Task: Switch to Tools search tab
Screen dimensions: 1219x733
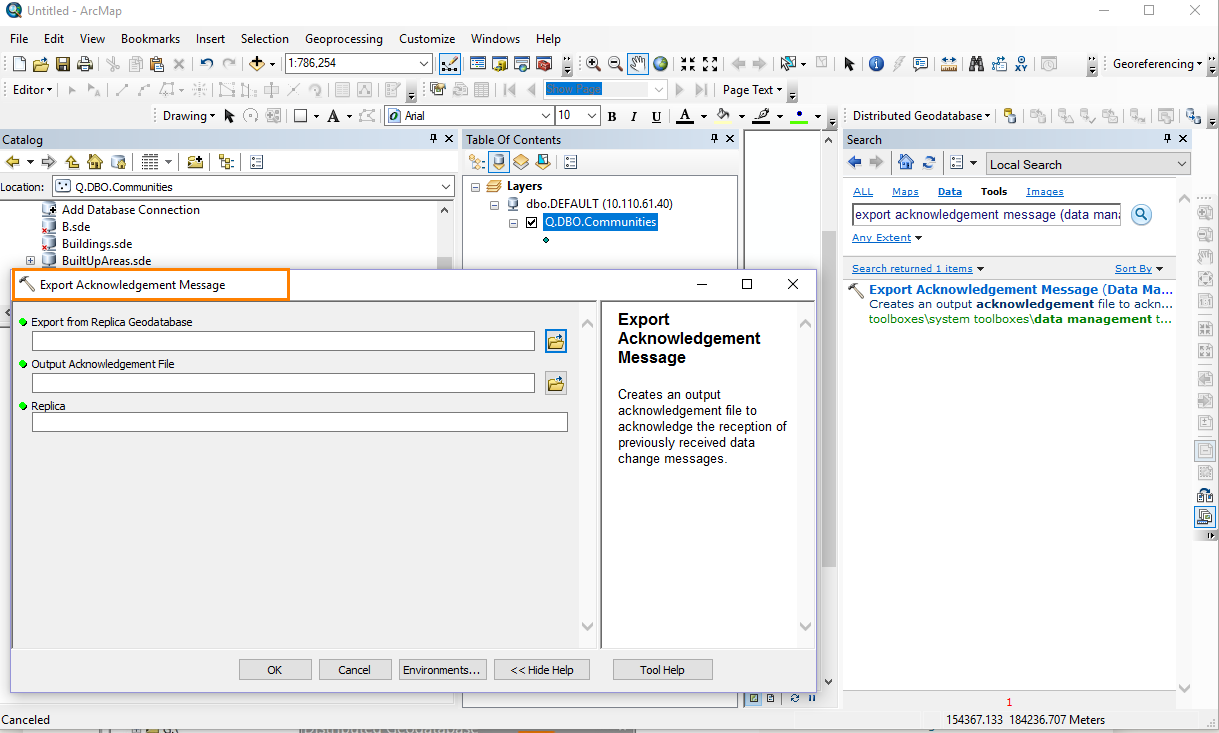Action: (994, 191)
